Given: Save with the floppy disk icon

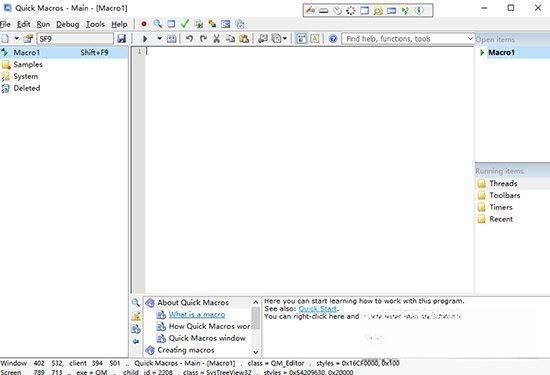Looking at the screenshot, I should (x=121, y=39).
